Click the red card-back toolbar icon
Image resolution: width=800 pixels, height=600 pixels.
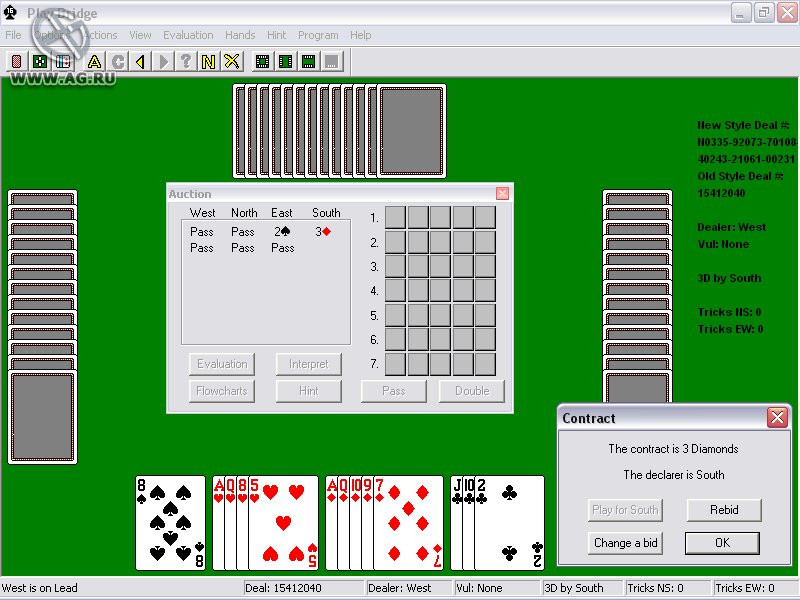point(16,62)
